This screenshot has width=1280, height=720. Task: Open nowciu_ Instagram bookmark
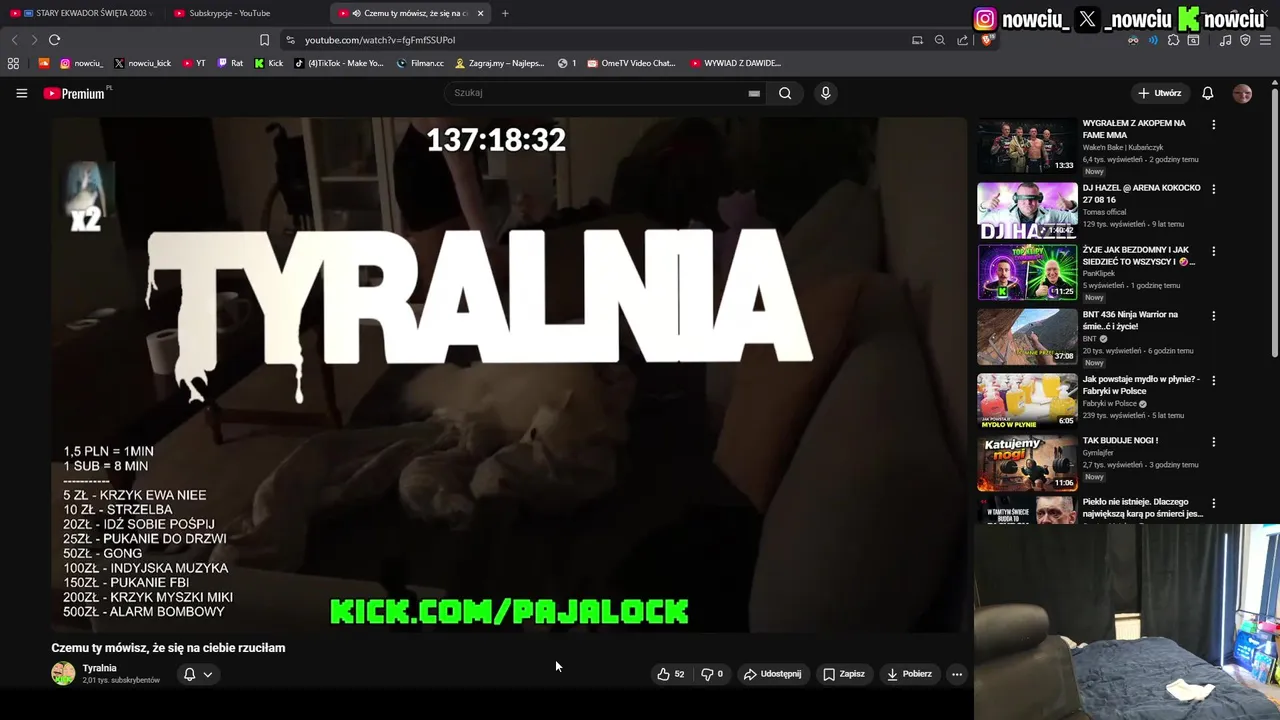(x=81, y=63)
